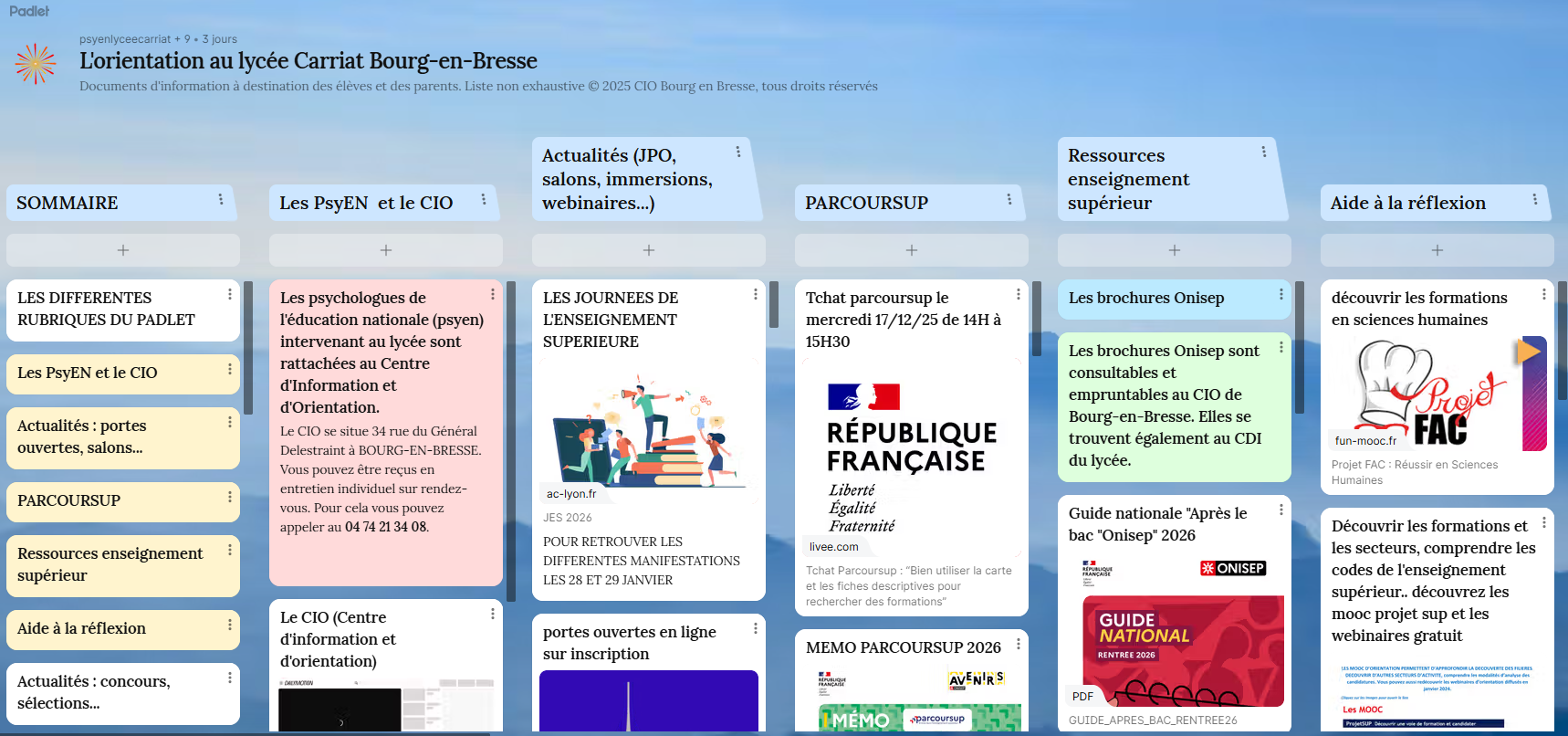
Task: Click the psyenlyceecarriat author name
Action: (125, 39)
